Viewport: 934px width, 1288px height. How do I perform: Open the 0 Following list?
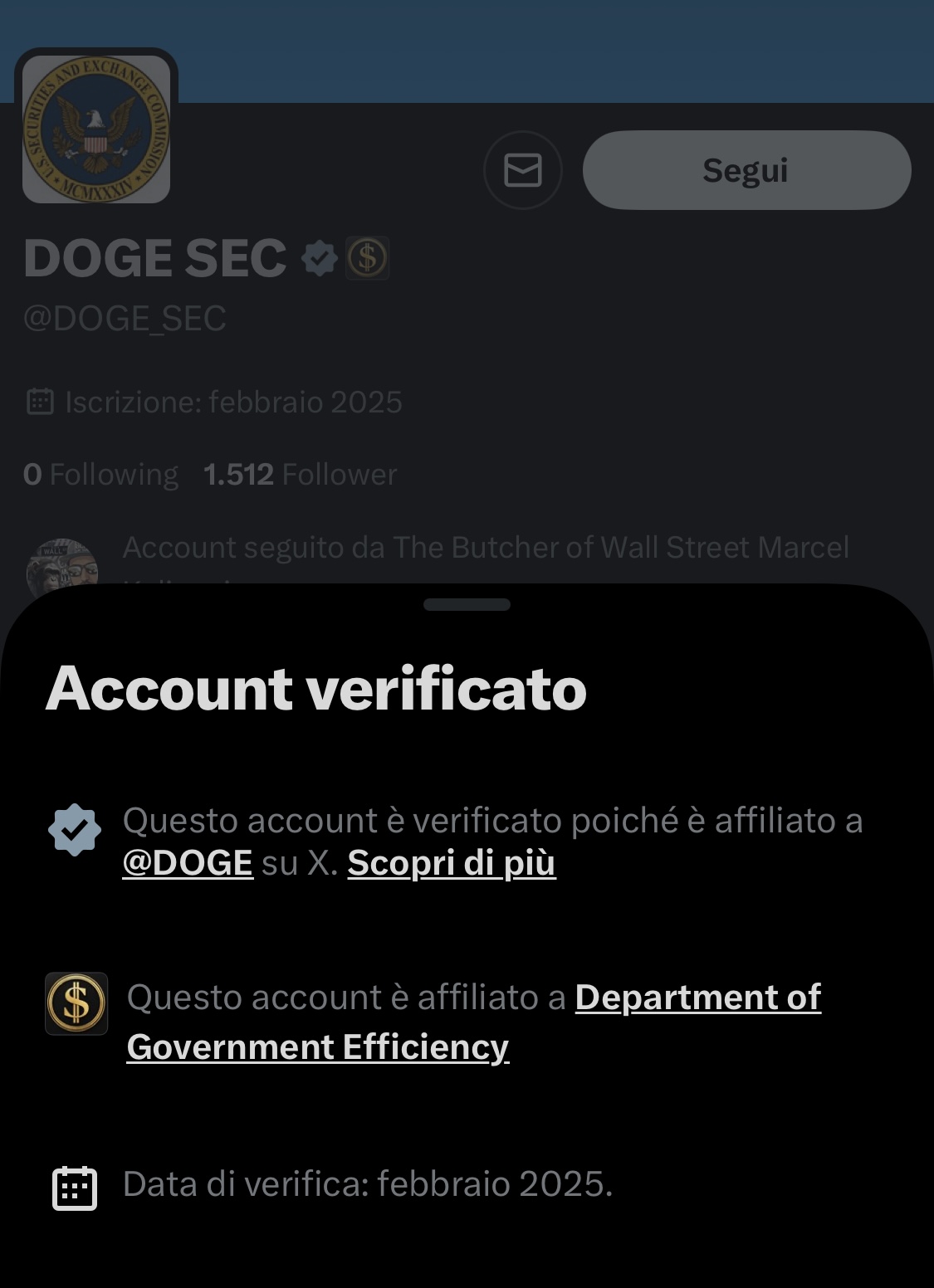coord(100,475)
